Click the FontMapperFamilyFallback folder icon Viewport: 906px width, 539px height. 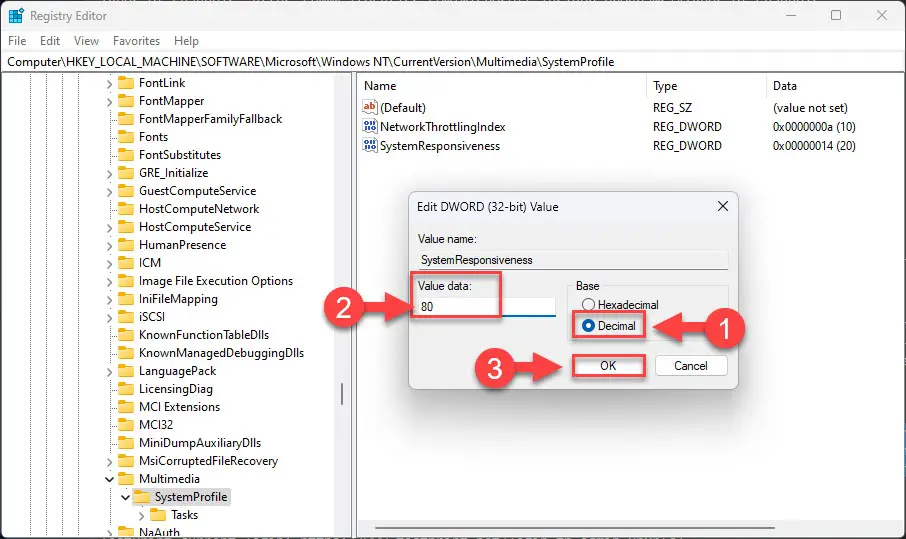(x=125, y=118)
